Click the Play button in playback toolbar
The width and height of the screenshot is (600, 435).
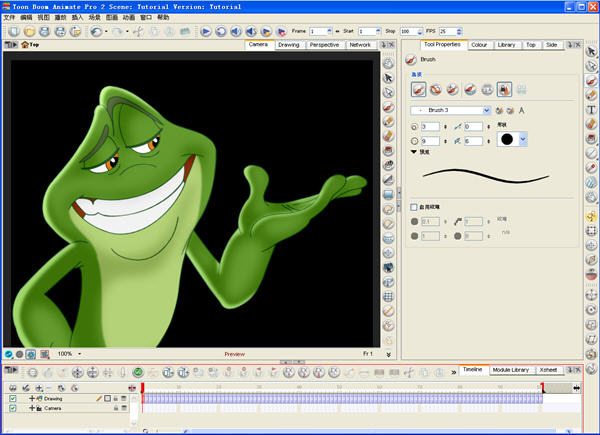pos(205,32)
